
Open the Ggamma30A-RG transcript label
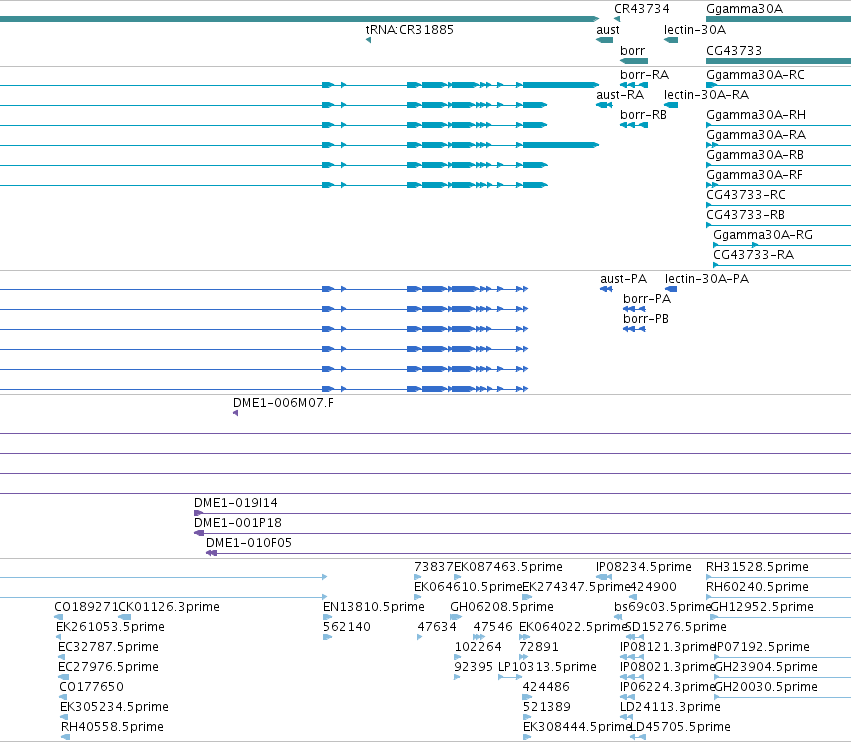coord(763,234)
